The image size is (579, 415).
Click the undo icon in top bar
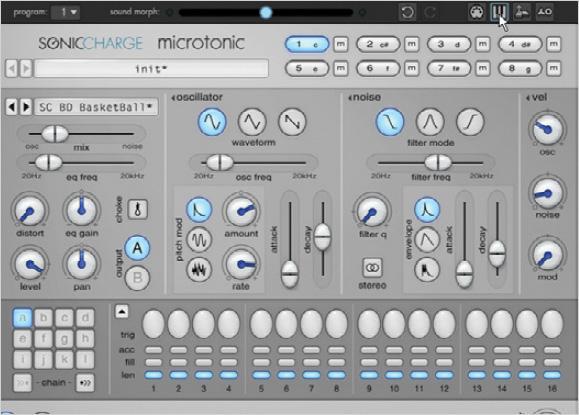[407, 12]
